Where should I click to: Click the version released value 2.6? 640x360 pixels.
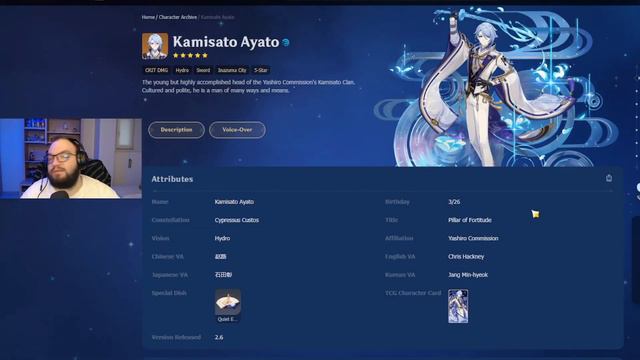[x=219, y=337]
